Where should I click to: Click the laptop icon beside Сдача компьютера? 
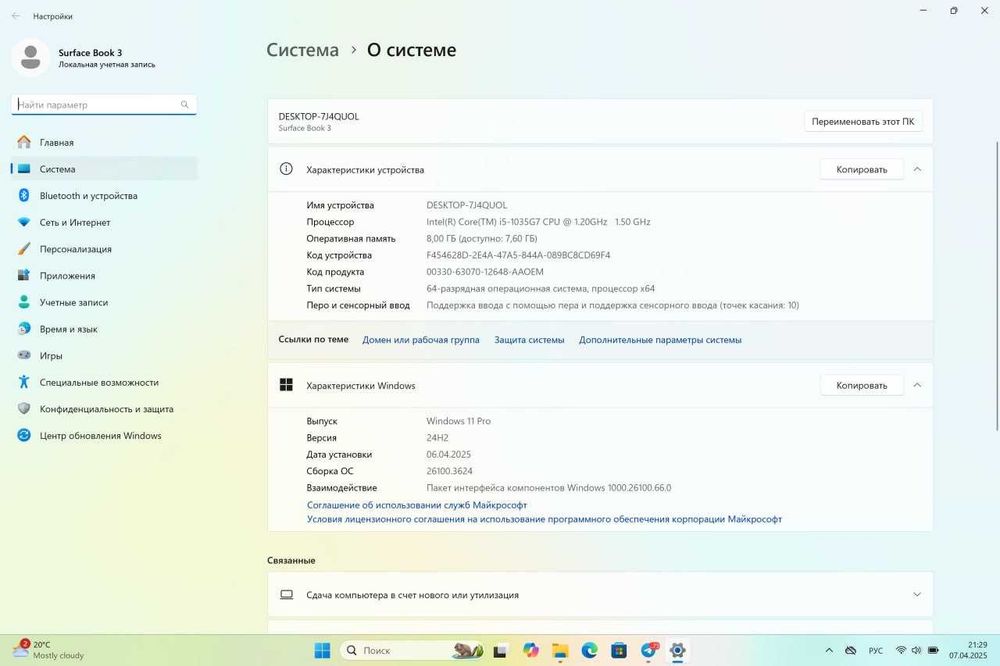[287, 595]
